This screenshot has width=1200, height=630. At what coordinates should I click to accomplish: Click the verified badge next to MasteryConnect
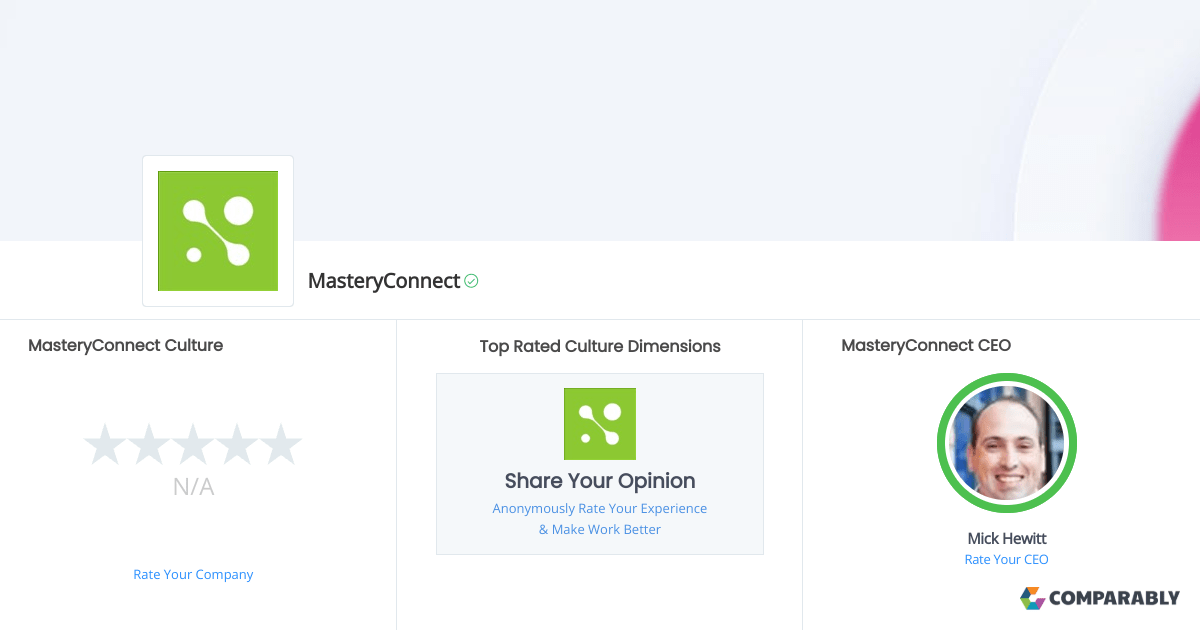pos(471,281)
